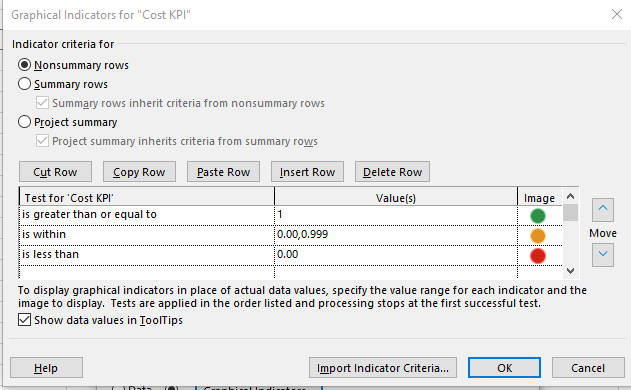Screen dimensions: 631x390
Task: Move the selected row up
Action: (x=602, y=209)
